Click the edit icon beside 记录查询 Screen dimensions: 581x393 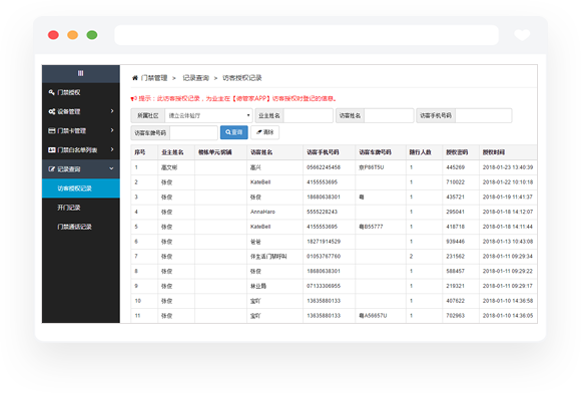pyautogui.click(x=52, y=169)
